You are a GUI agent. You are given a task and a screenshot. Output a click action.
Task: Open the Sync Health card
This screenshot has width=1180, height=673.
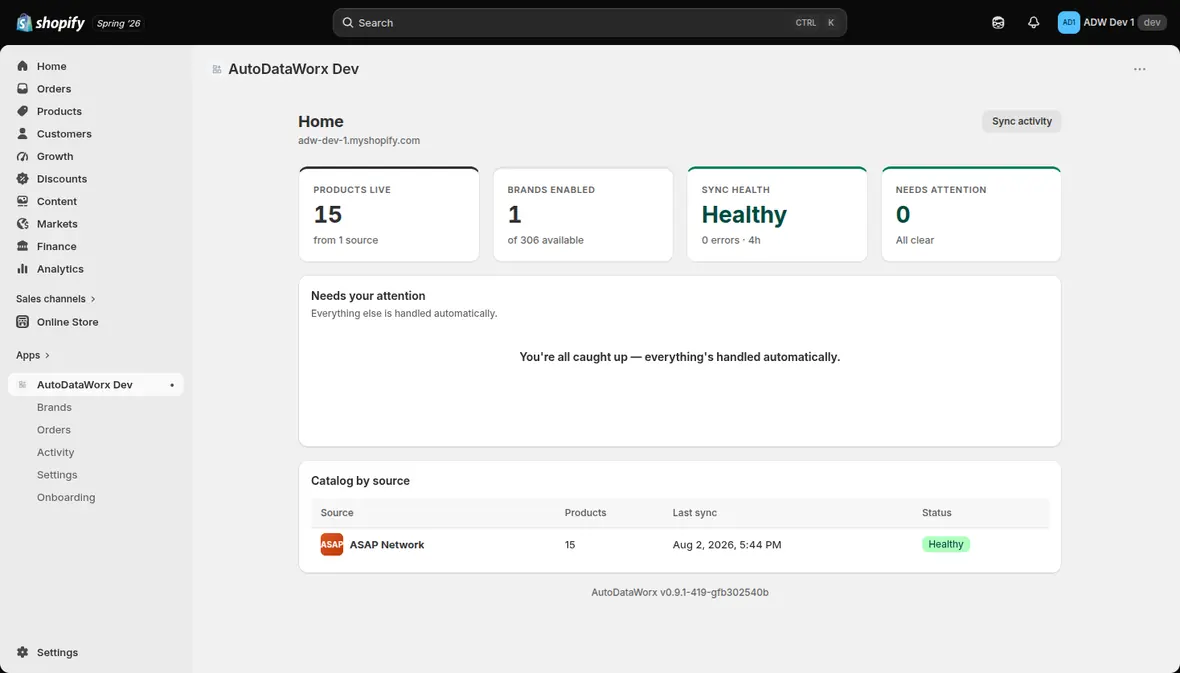[x=777, y=215]
